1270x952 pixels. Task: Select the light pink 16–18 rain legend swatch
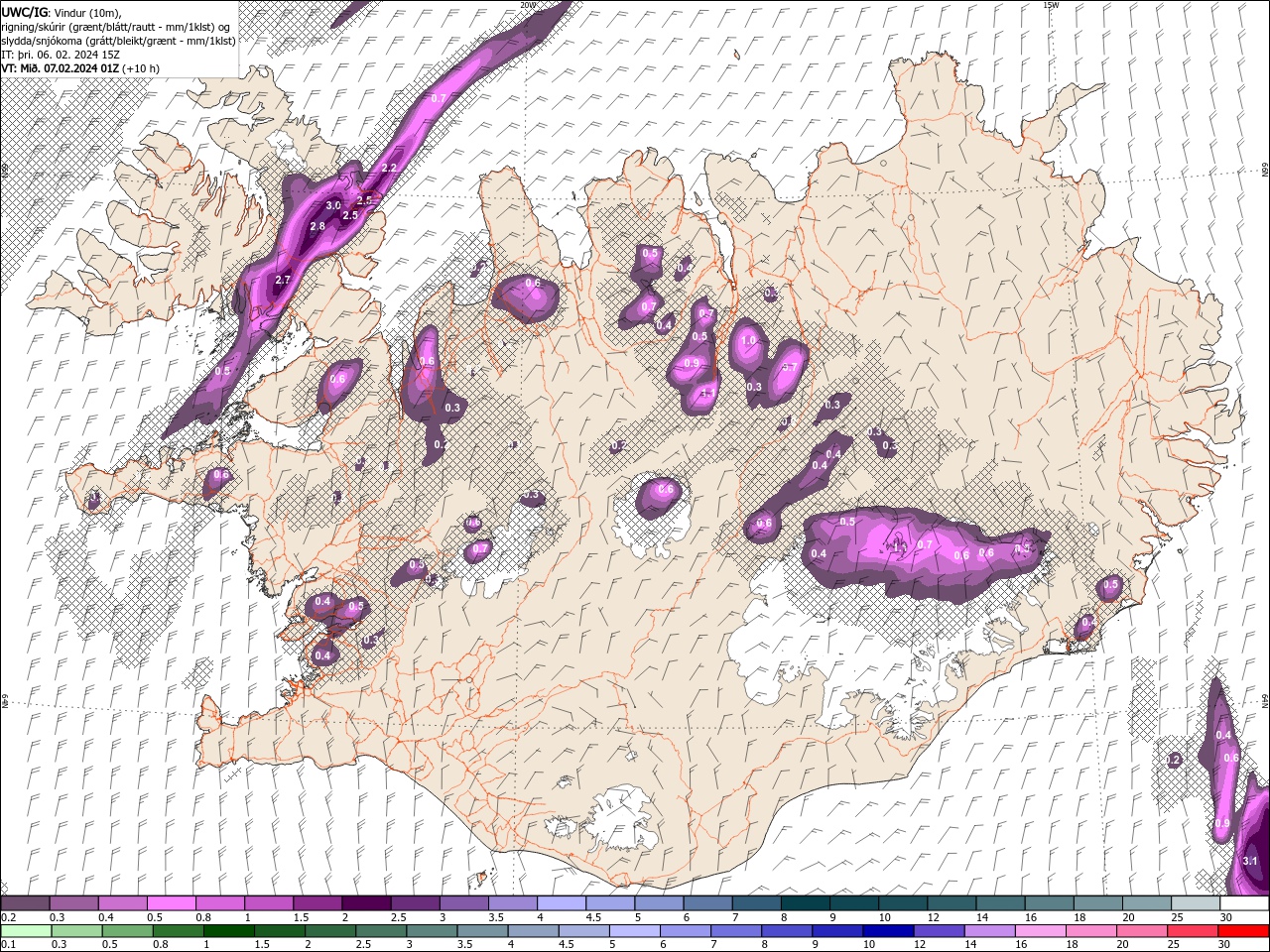[1040, 930]
